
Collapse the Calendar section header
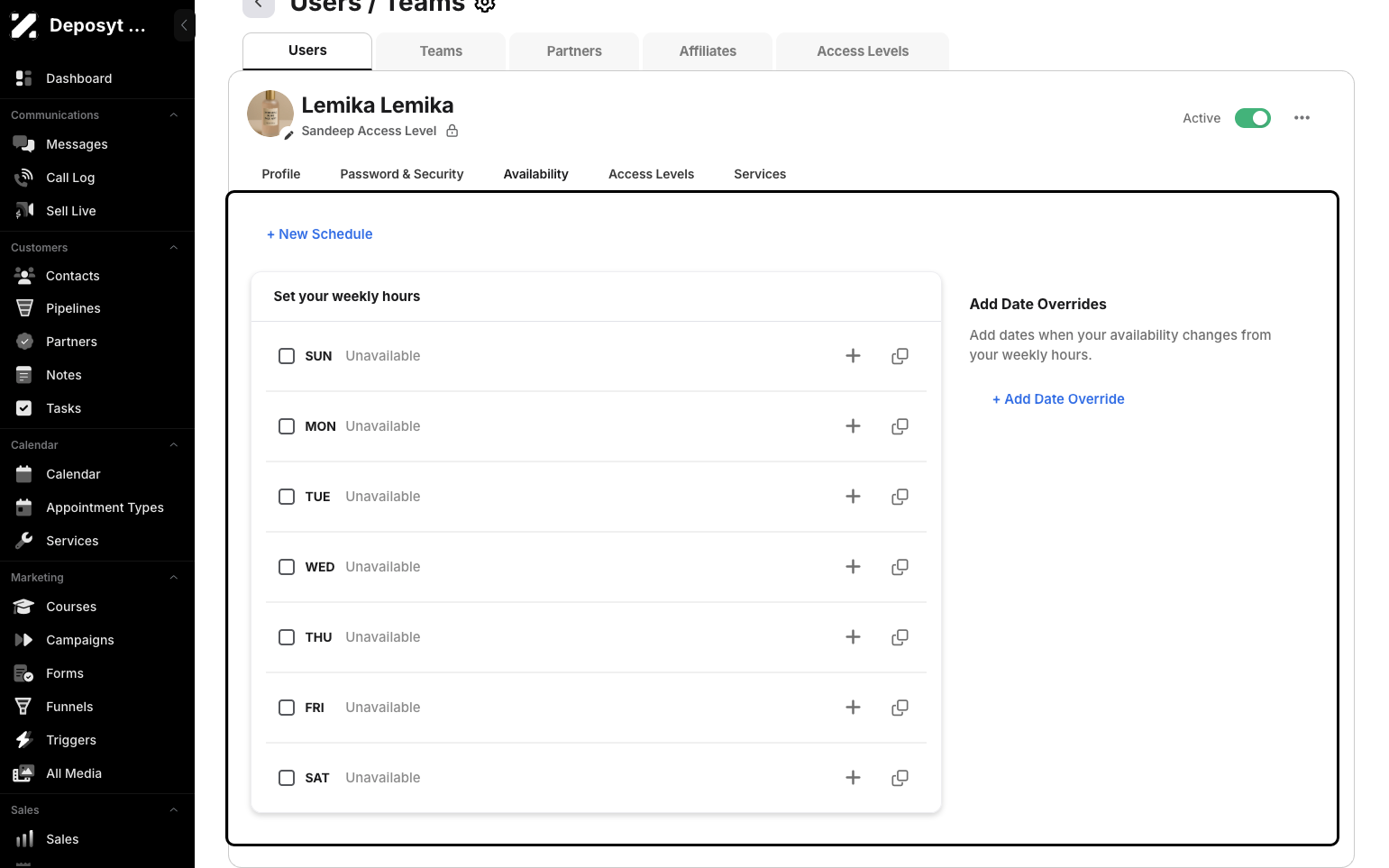[174, 445]
